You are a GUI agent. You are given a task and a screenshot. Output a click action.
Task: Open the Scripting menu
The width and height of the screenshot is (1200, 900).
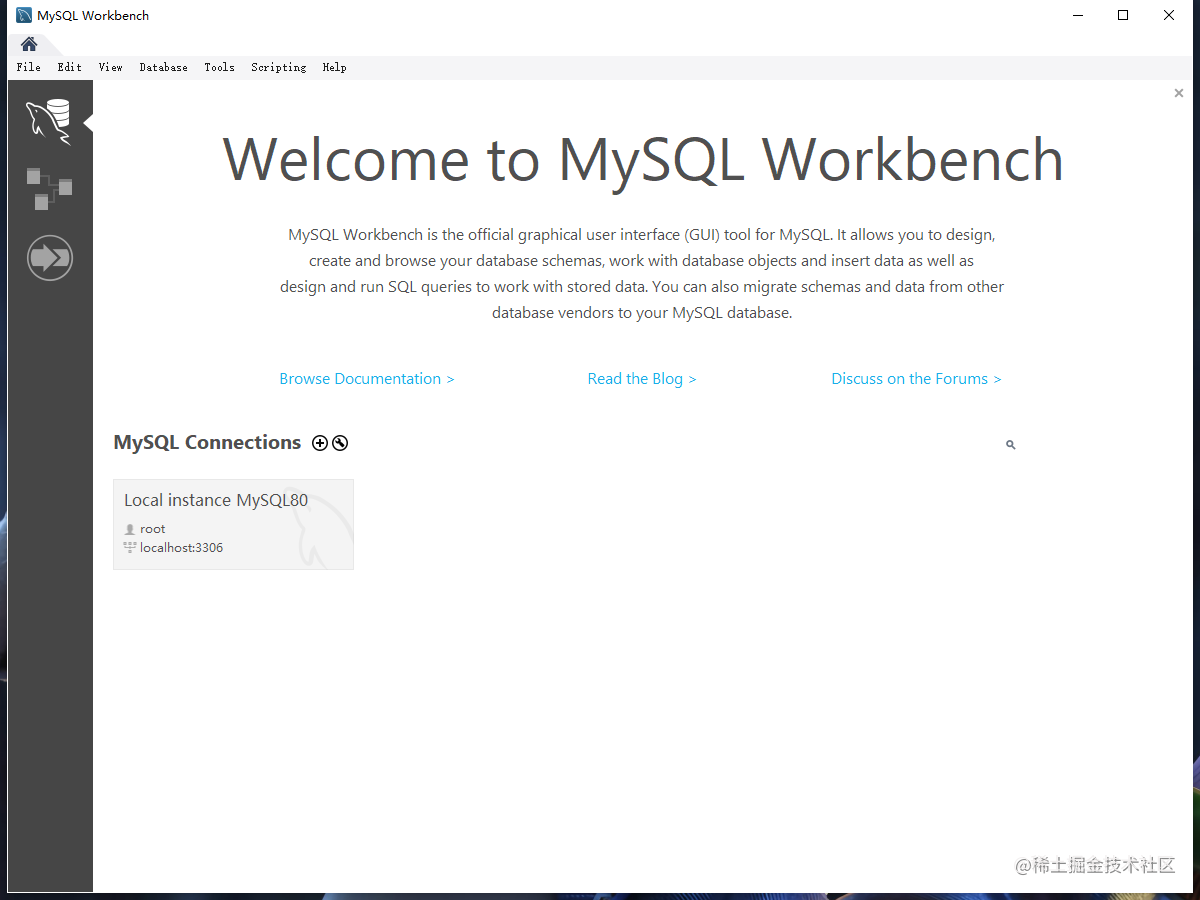(279, 67)
